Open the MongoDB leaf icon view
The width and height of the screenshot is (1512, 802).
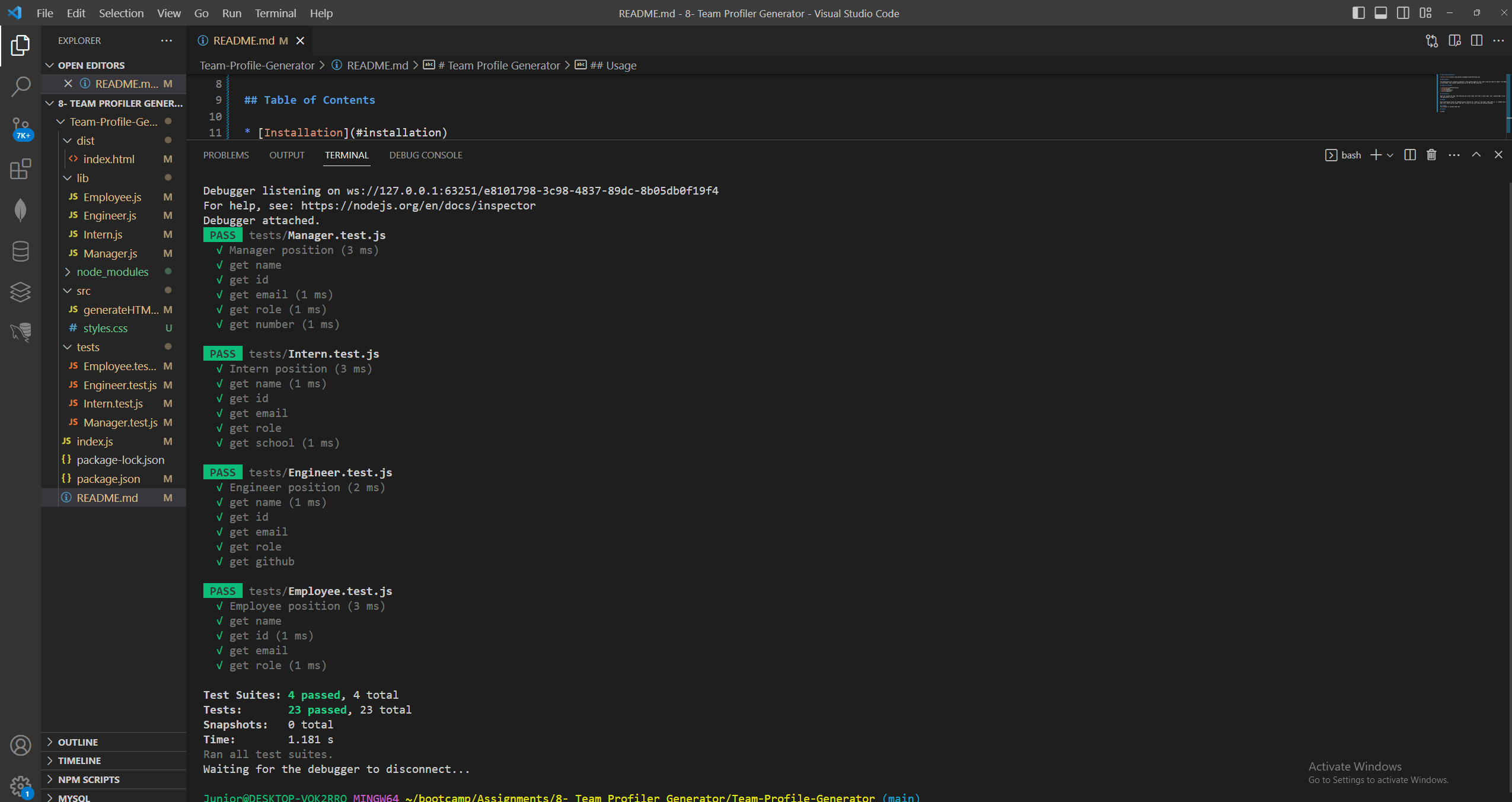pyautogui.click(x=20, y=210)
